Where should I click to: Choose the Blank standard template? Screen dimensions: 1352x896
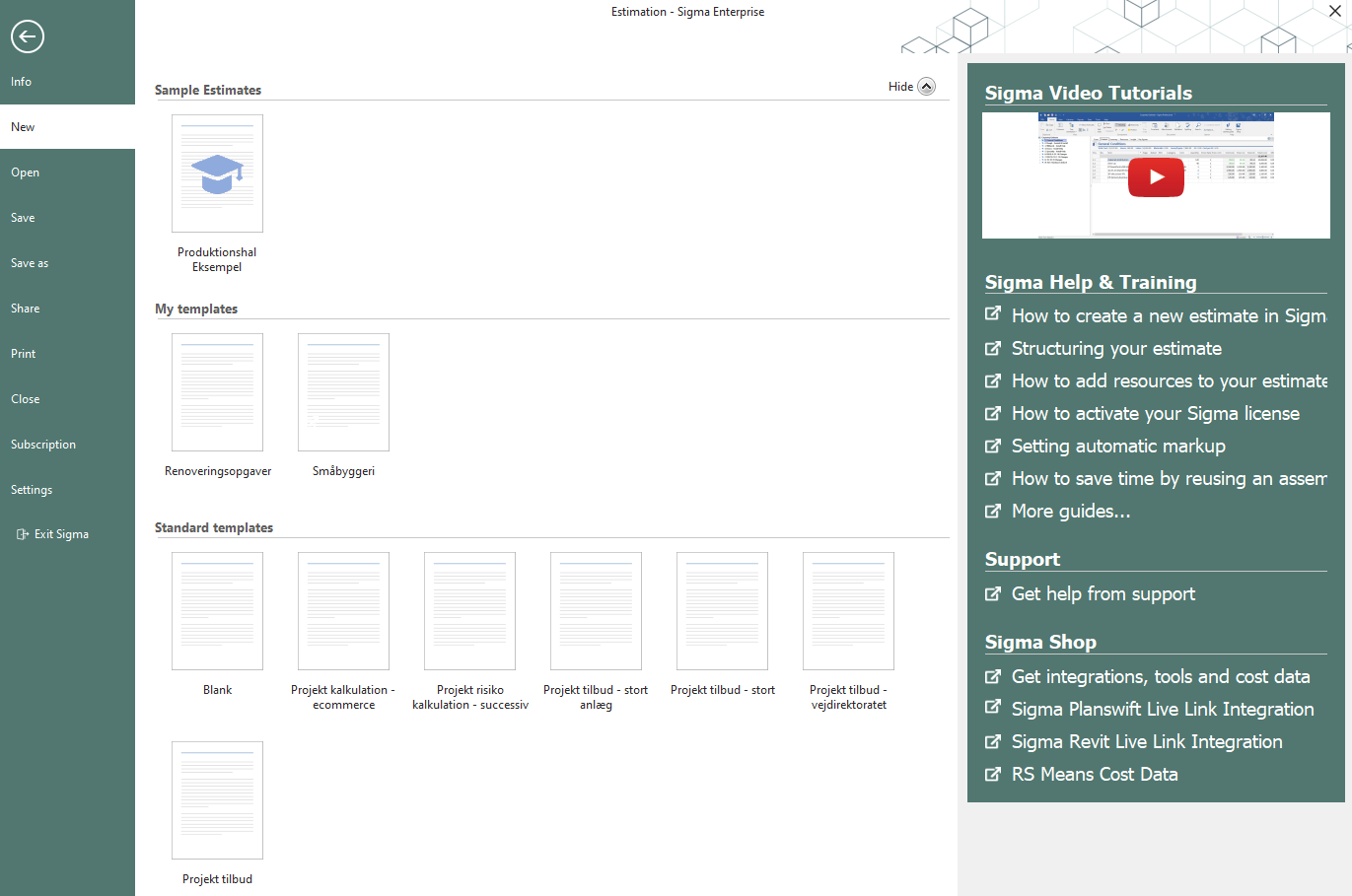[x=217, y=611]
